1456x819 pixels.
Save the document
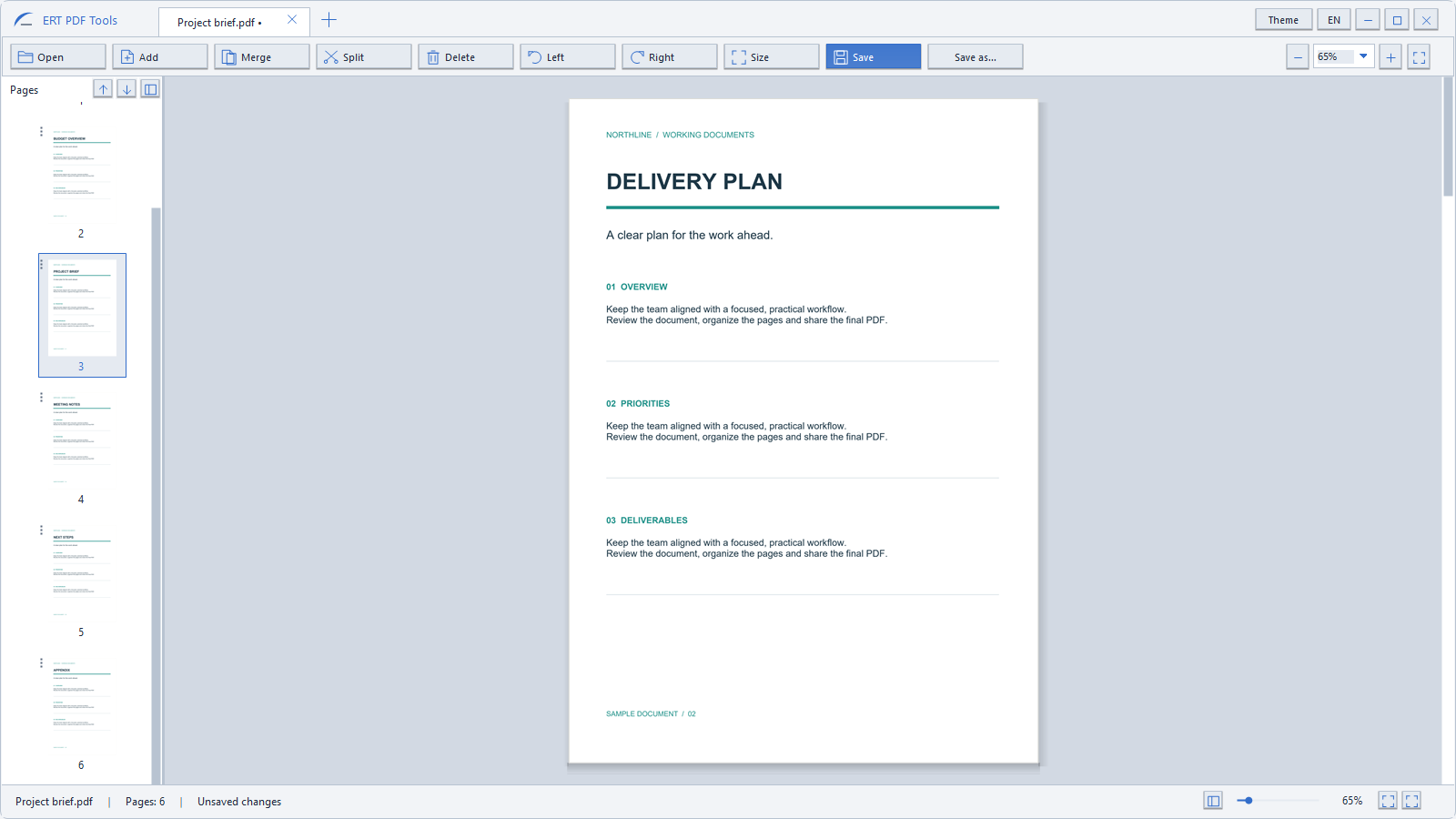pos(874,56)
